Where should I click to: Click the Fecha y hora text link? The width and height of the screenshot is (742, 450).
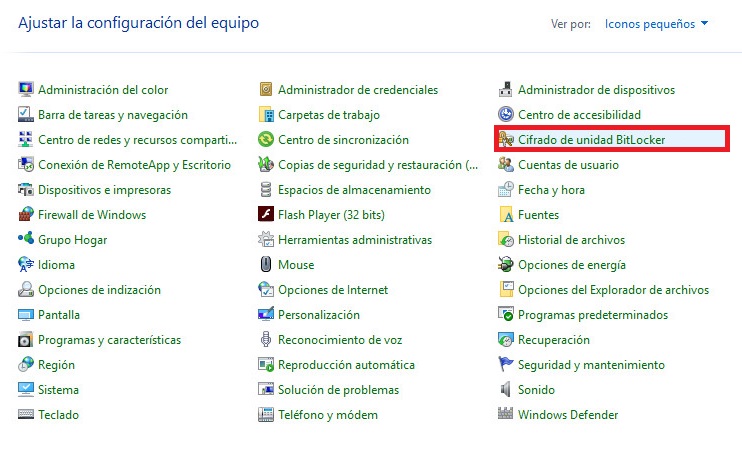pyautogui.click(x=551, y=190)
